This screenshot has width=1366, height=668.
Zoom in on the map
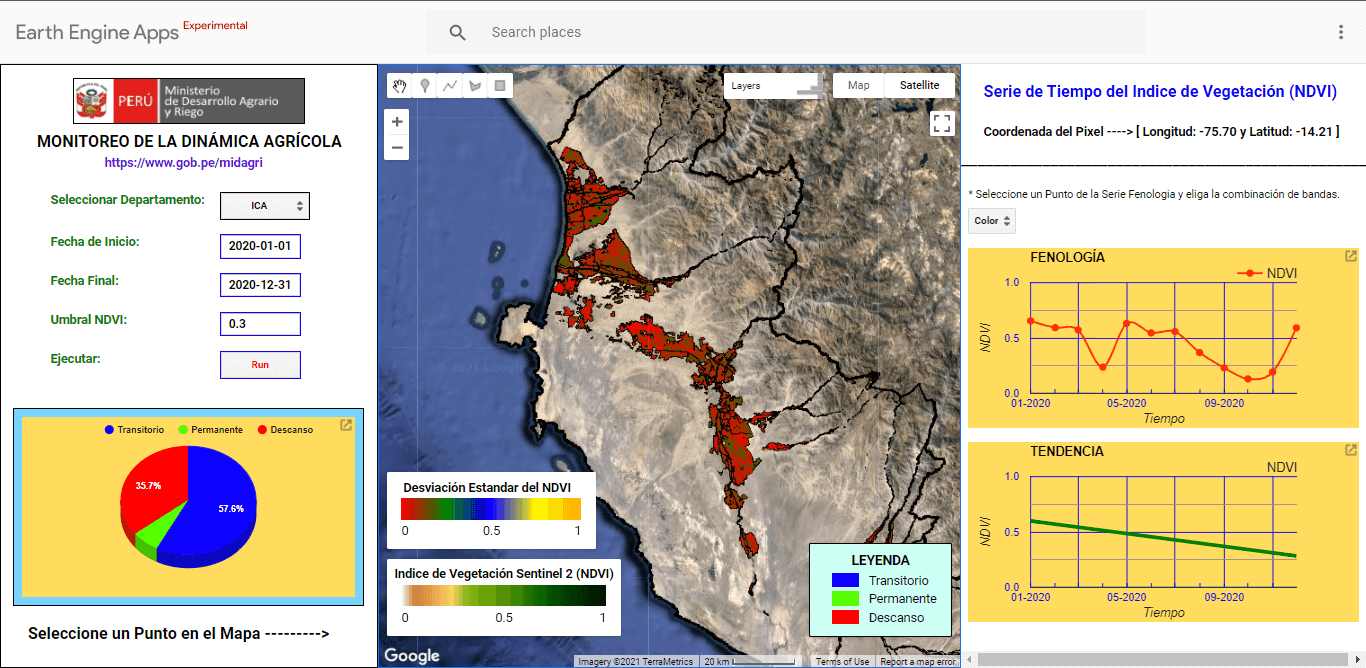pos(397,122)
